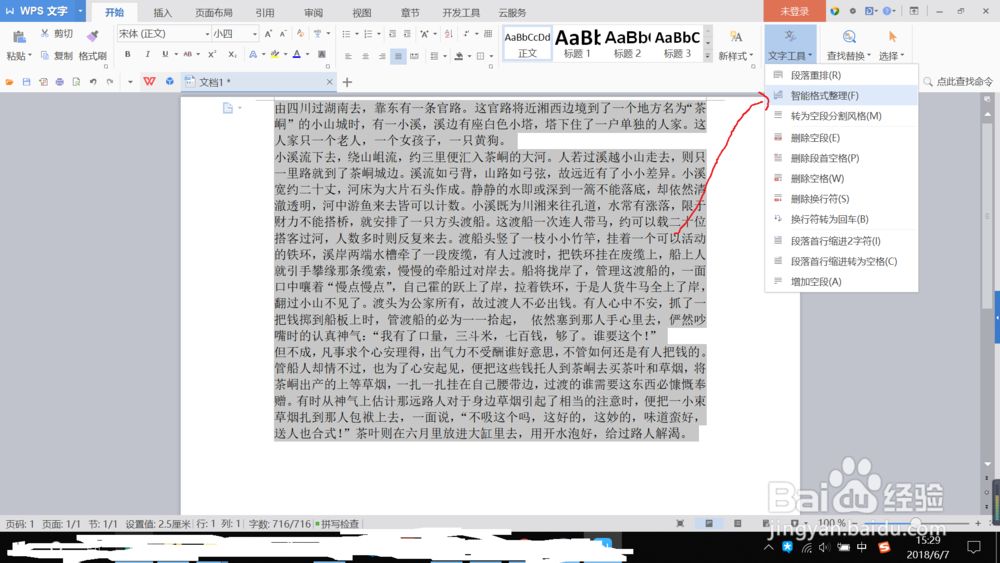The width and height of the screenshot is (1000, 563).
Task: Choose Delete Blank Paragraphs 删除空段(E)
Action: pos(842,138)
